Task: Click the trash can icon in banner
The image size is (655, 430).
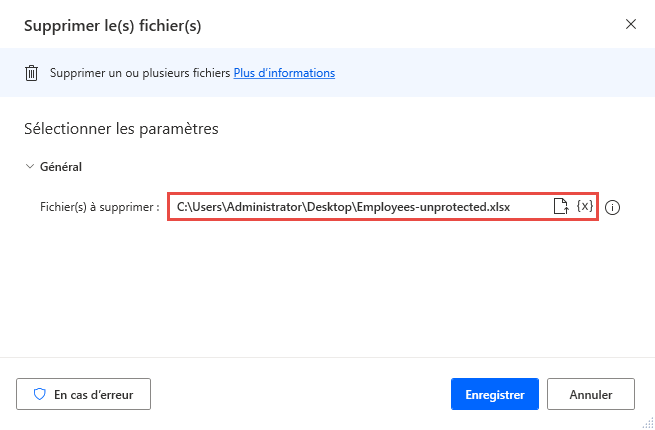Action: (32, 73)
